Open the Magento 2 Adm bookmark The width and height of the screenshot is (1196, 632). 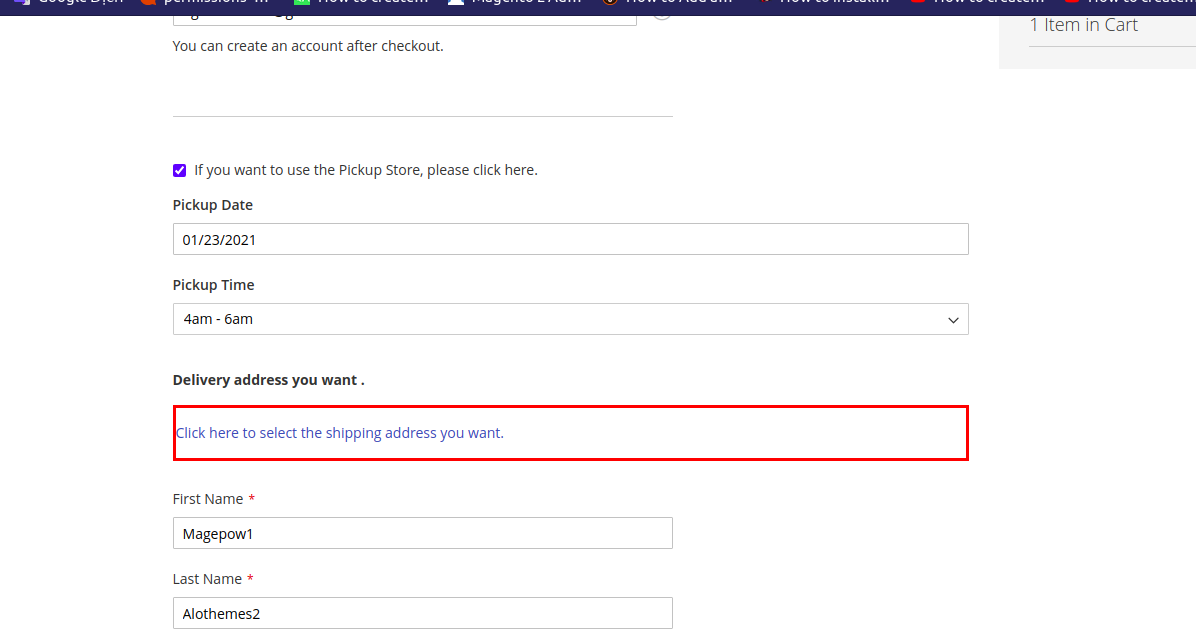(x=518, y=3)
